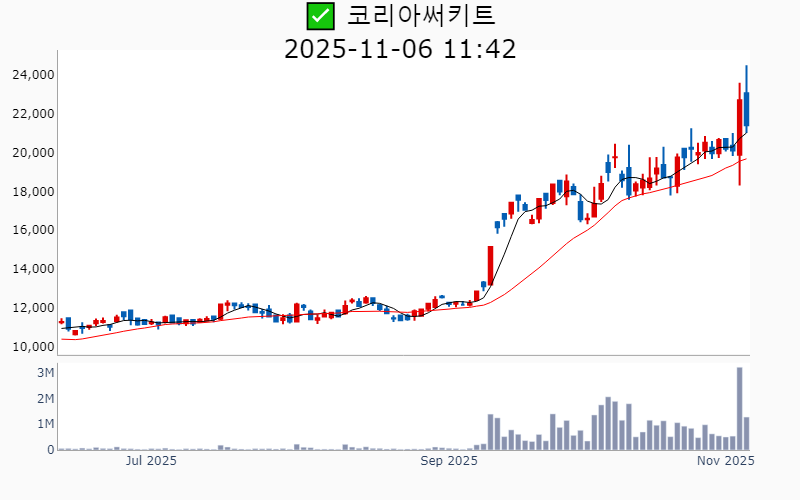Click the 24,000 price axis label
This screenshot has height=500, width=800.
click(x=33, y=75)
